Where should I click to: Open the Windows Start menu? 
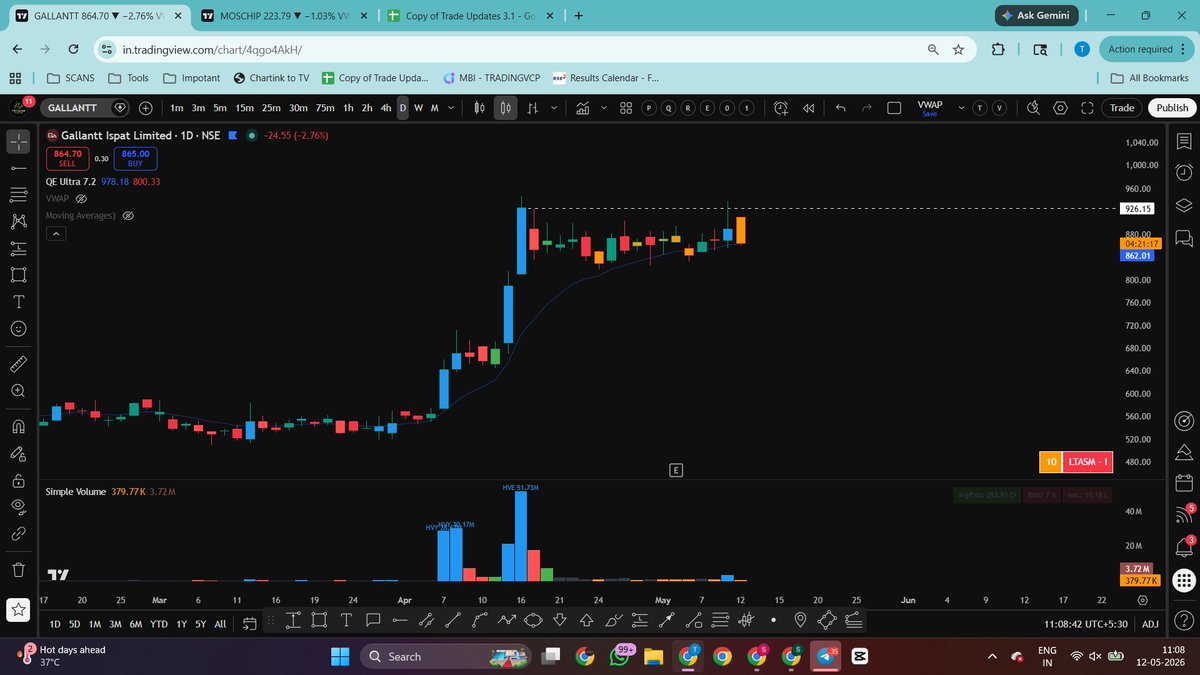click(339, 656)
